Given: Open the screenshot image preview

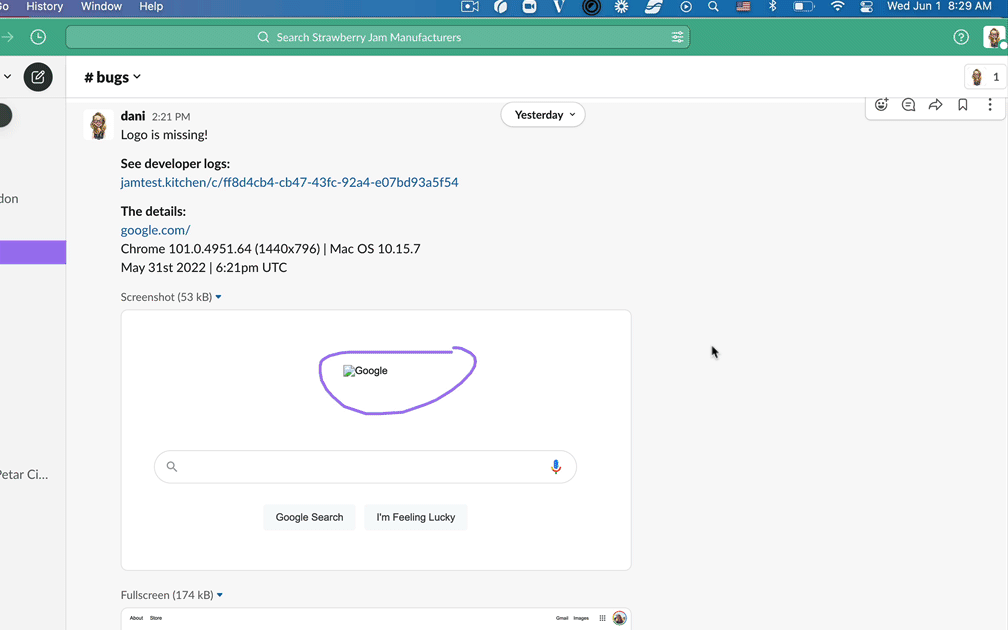Looking at the screenshot, I should (x=376, y=440).
